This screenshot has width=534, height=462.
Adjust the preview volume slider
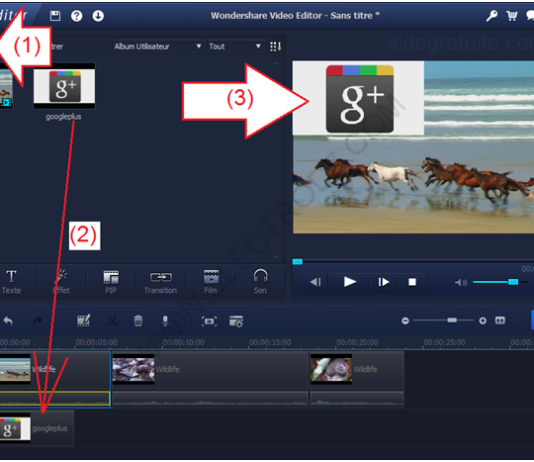pyautogui.click(x=513, y=282)
